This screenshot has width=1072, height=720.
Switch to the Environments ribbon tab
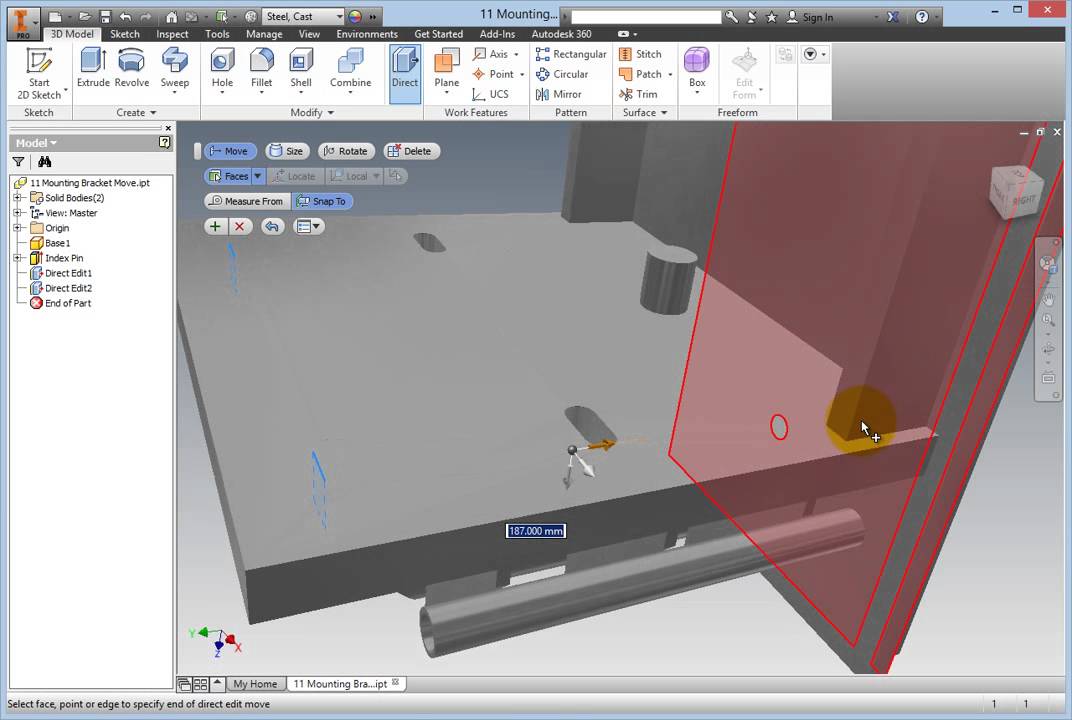[x=366, y=34]
